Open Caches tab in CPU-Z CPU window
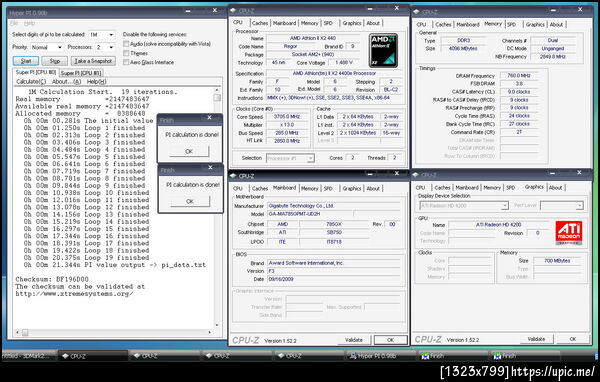 (x=260, y=23)
